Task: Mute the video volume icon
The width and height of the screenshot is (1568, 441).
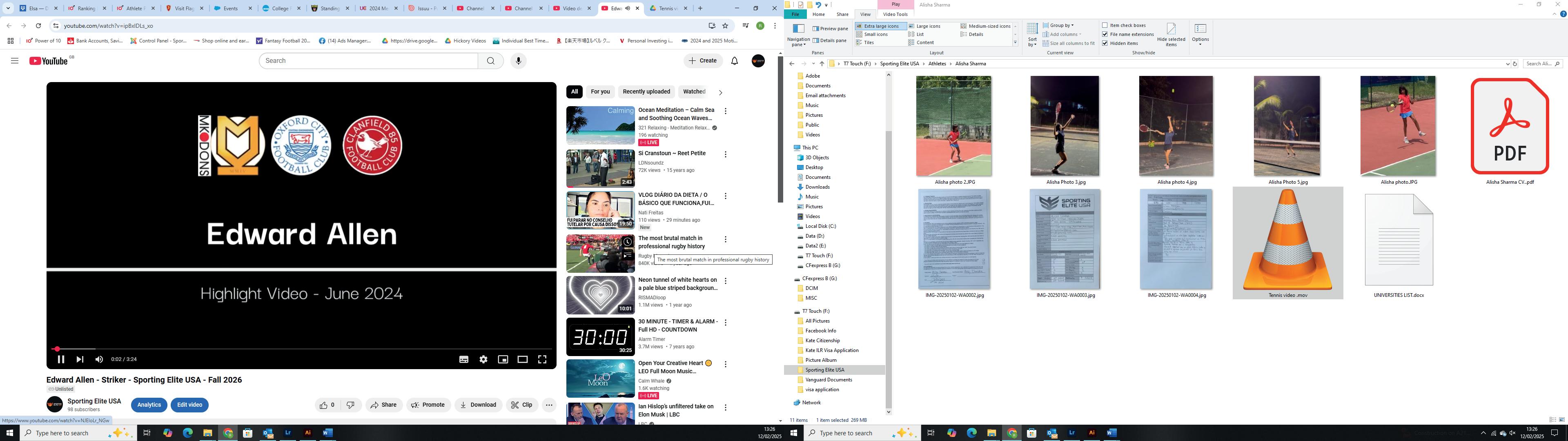Action: (x=99, y=359)
